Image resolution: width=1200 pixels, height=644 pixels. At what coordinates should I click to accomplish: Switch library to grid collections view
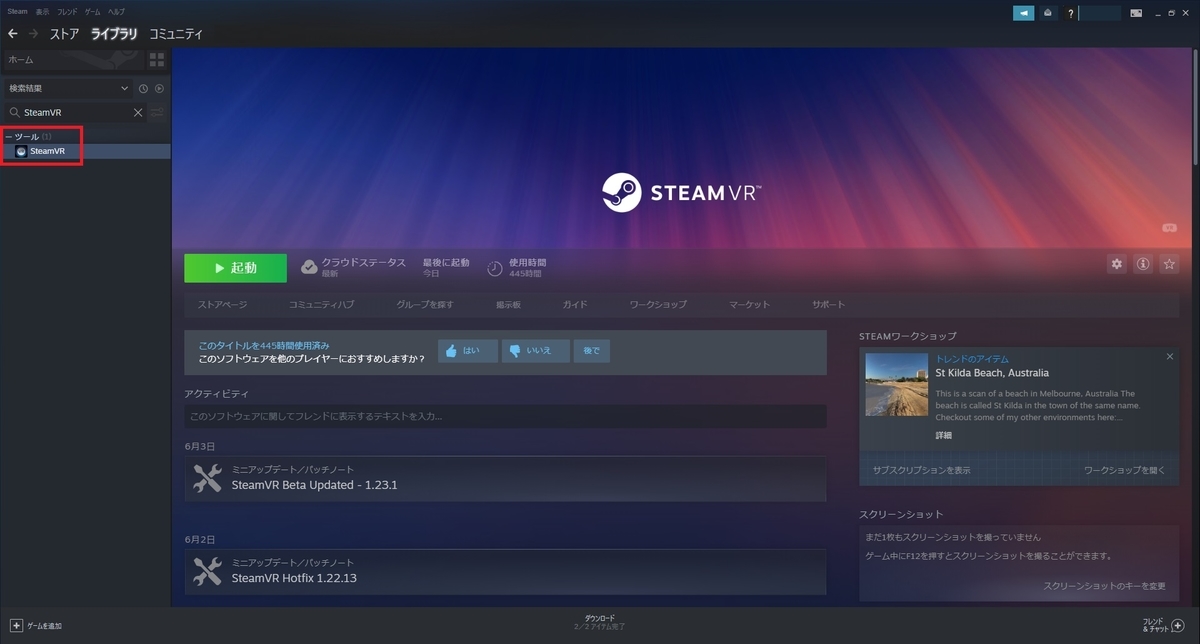156,60
